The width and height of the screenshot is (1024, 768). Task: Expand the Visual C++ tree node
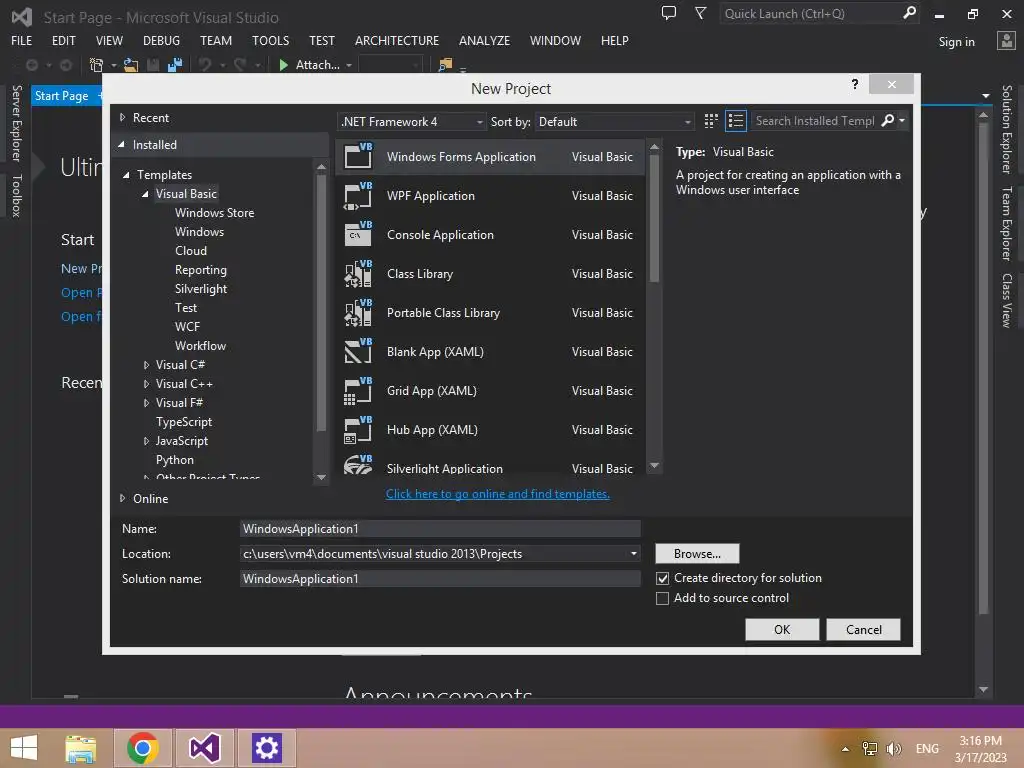click(146, 384)
